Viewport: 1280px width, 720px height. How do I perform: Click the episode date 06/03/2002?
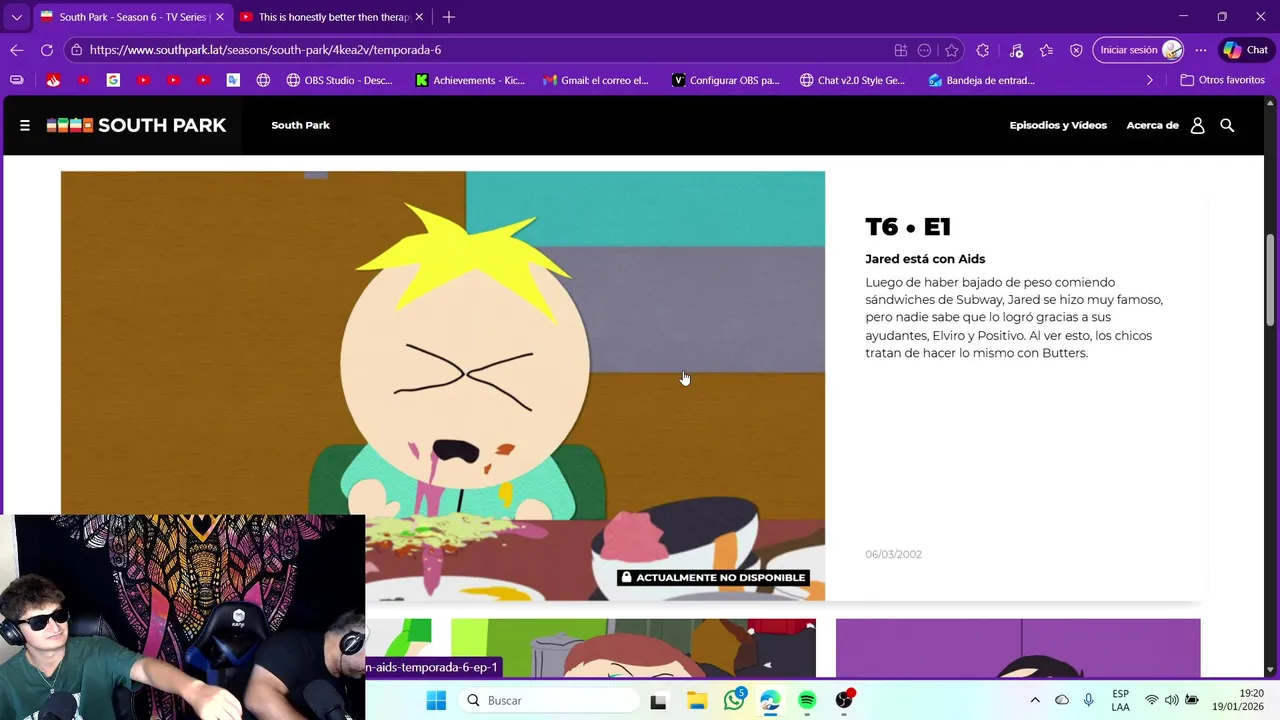point(893,554)
